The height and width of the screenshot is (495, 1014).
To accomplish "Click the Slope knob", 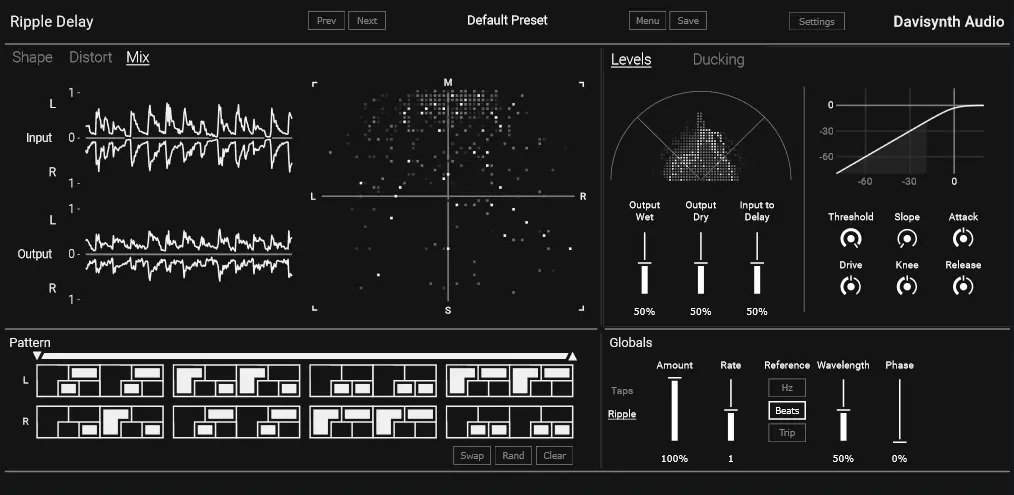I will pos(907,239).
